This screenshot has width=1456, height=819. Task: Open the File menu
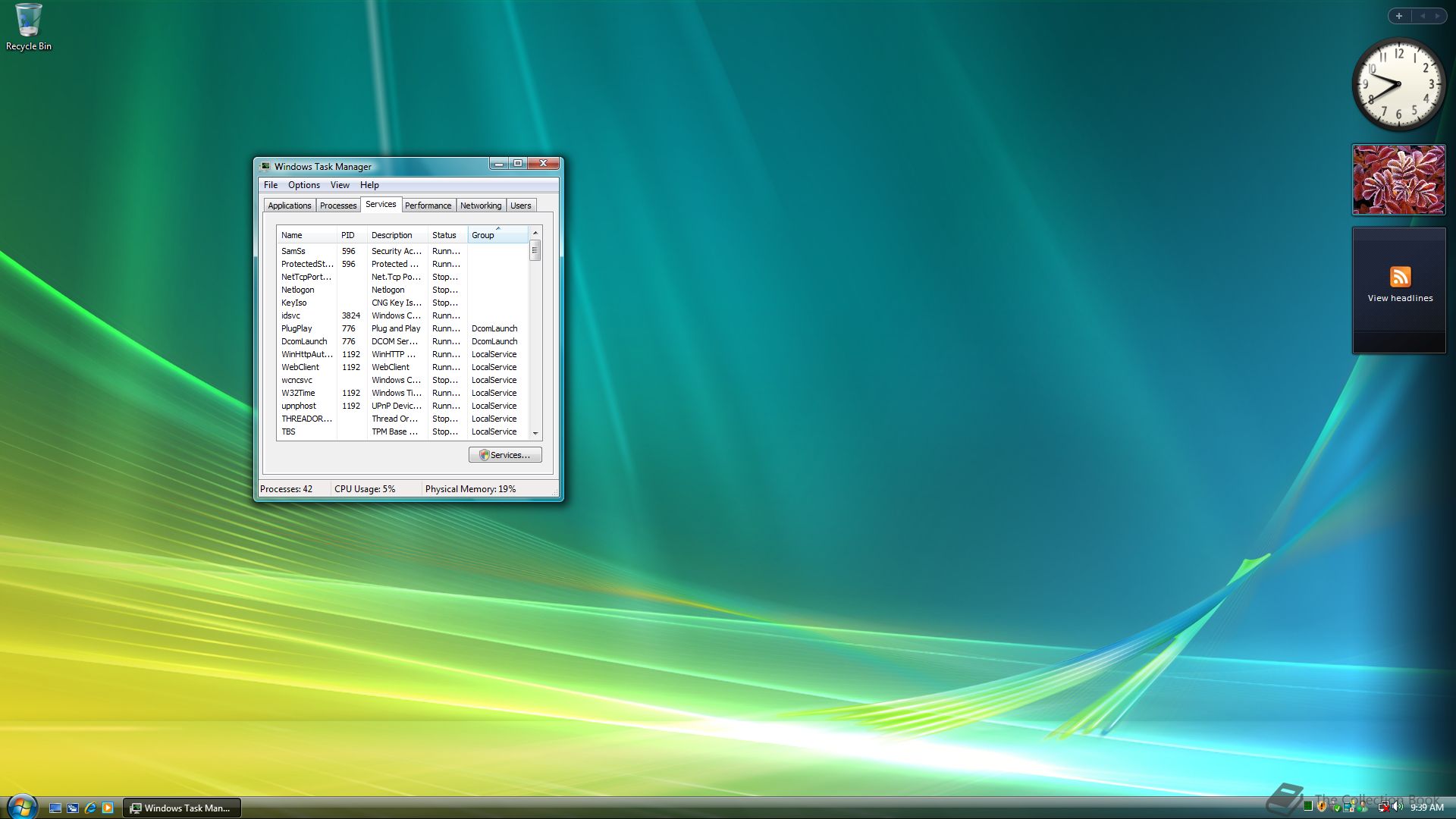(271, 185)
